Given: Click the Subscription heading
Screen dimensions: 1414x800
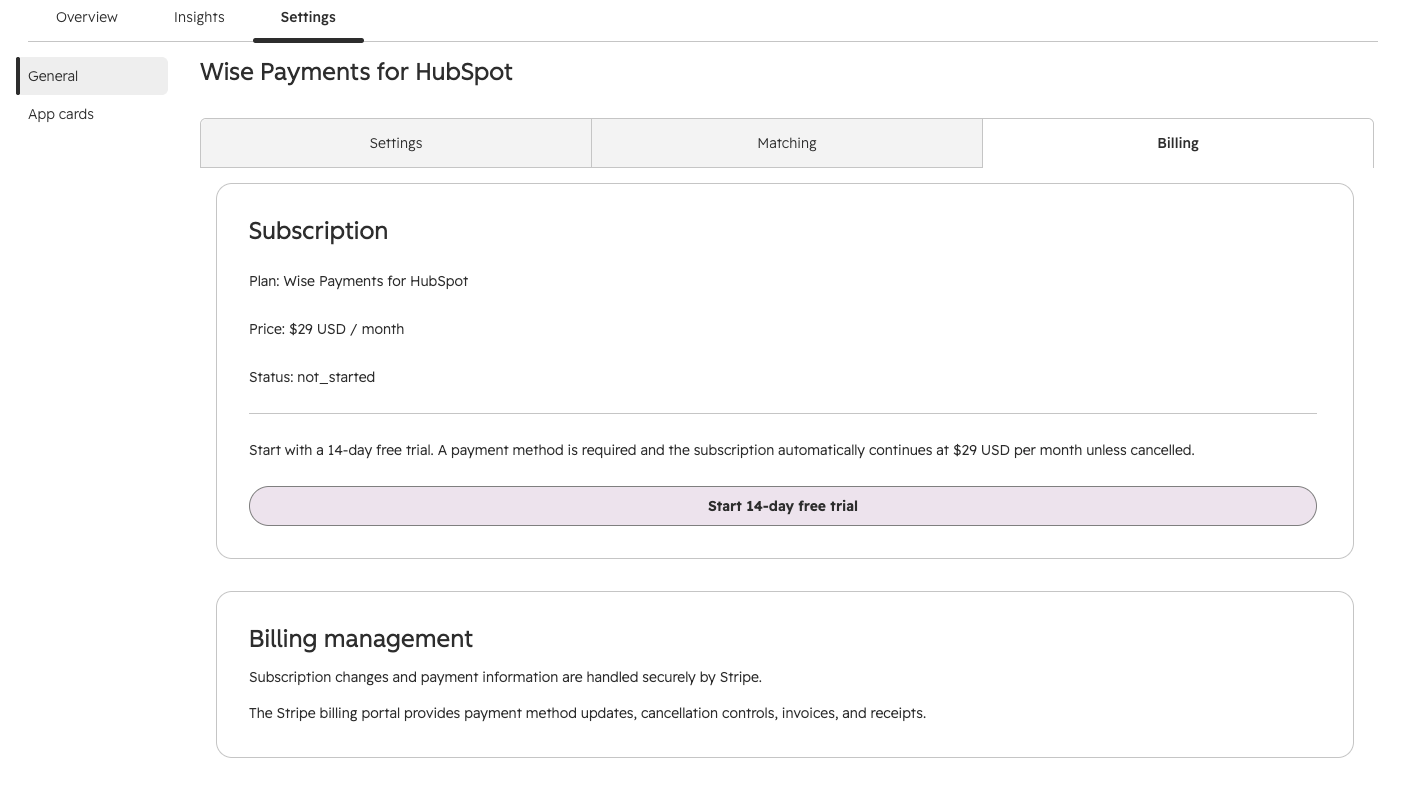Looking at the screenshot, I should (318, 230).
